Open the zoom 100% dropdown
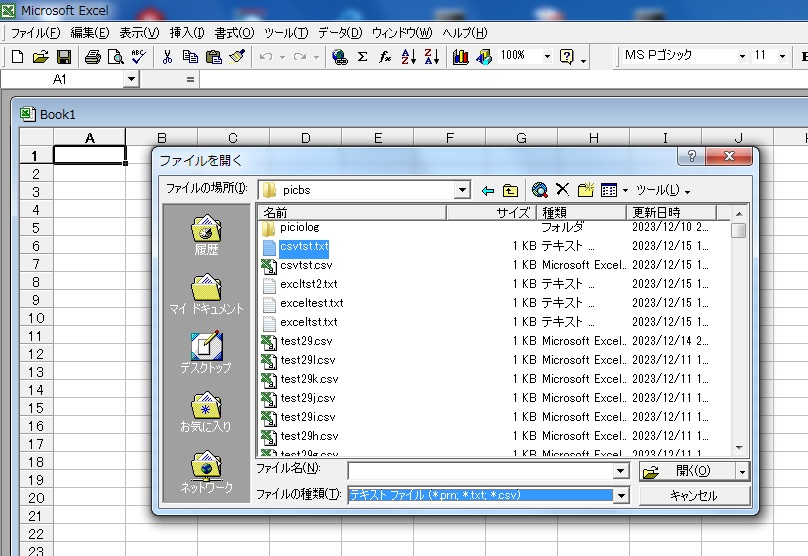The height and width of the screenshot is (556, 808). pyautogui.click(x=547, y=56)
